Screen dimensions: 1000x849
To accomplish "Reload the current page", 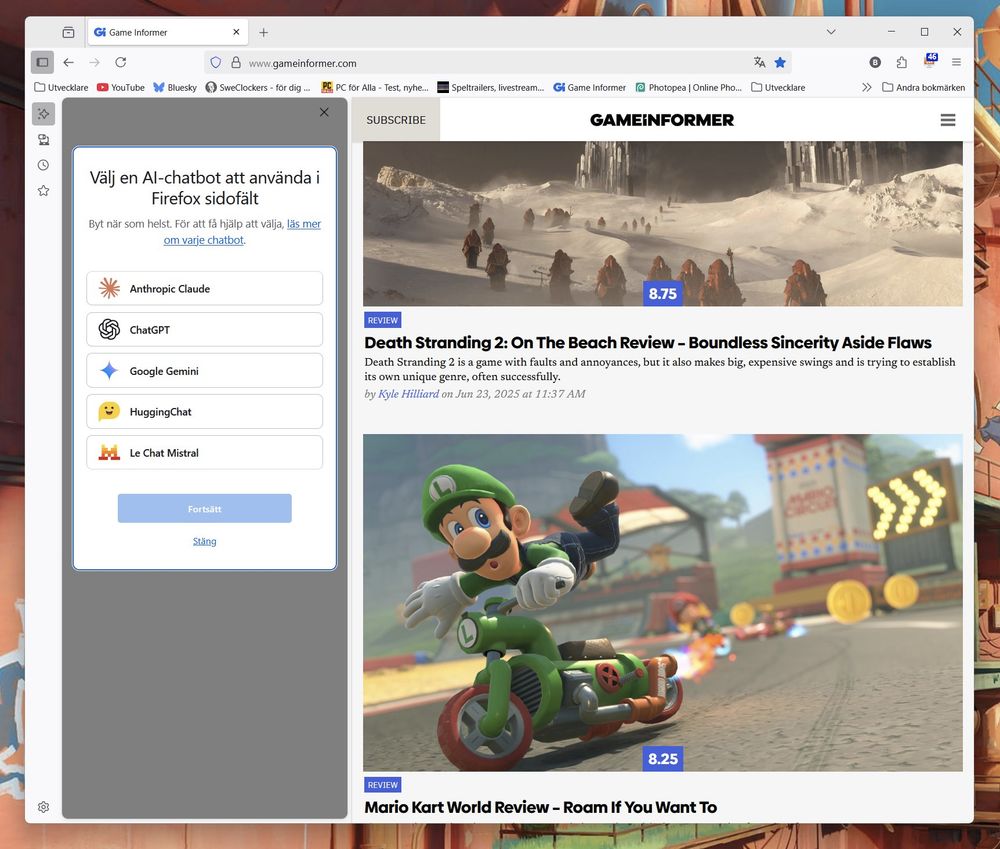I will click(x=121, y=63).
